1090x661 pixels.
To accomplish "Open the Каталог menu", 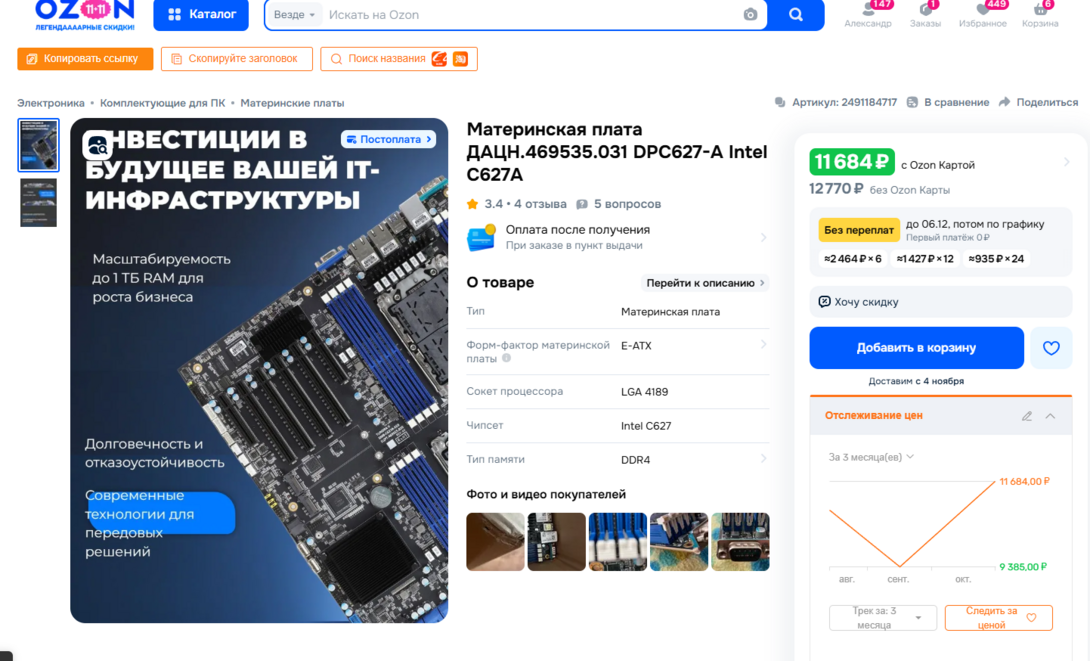I will click(201, 15).
